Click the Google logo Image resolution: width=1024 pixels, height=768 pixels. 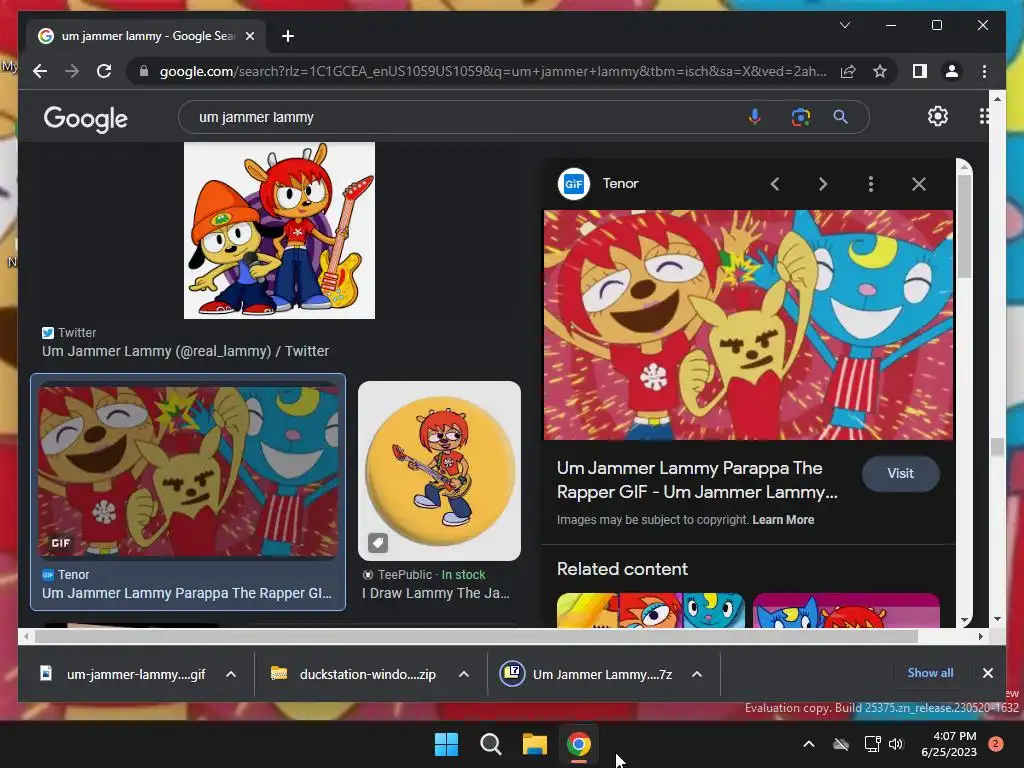tap(86, 118)
